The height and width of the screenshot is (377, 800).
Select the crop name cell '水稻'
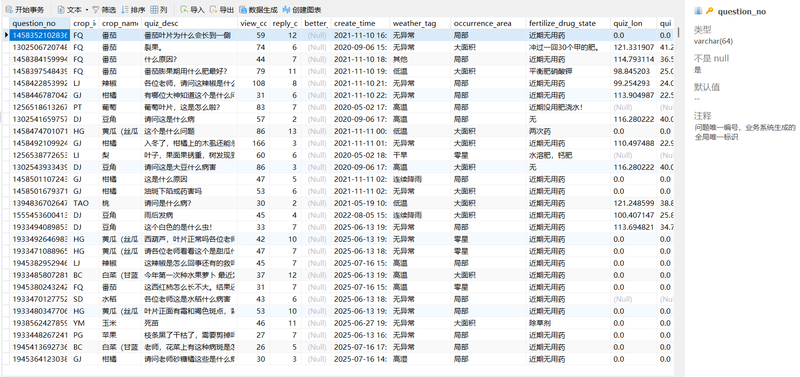click(x=120, y=299)
